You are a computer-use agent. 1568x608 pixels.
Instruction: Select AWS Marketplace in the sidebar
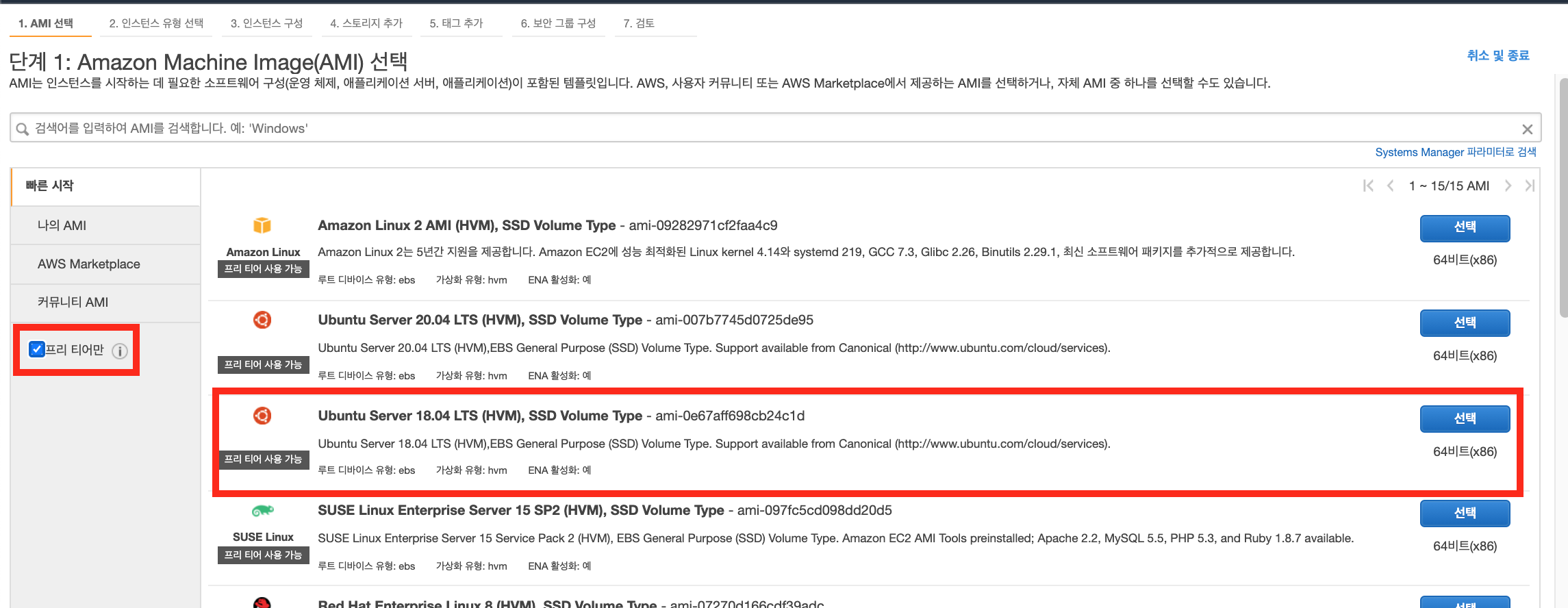106,264
